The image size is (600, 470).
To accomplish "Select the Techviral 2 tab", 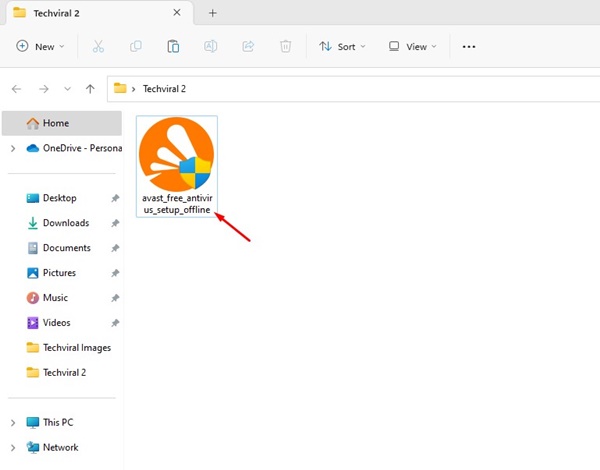I will (97, 13).
